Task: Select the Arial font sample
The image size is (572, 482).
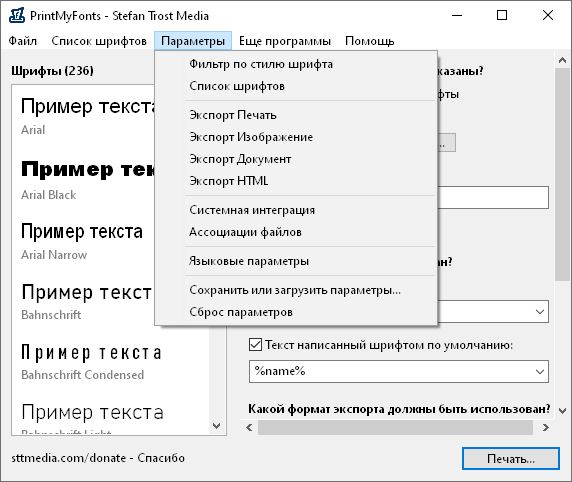Action: click(x=88, y=115)
